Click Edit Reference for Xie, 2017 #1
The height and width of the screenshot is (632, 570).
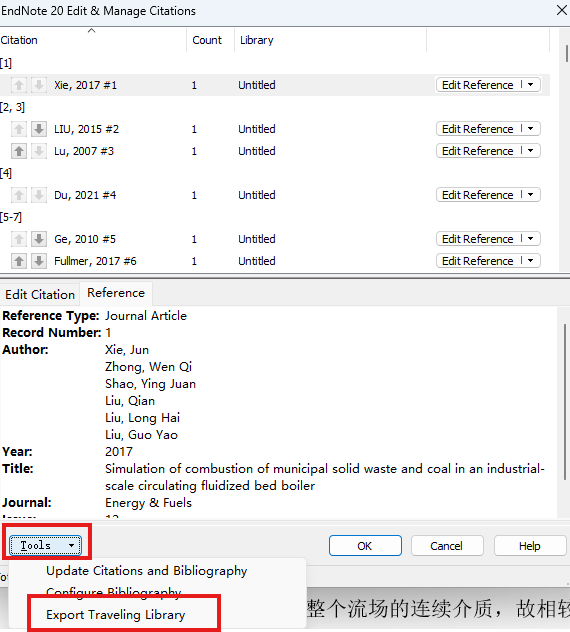coord(477,85)
